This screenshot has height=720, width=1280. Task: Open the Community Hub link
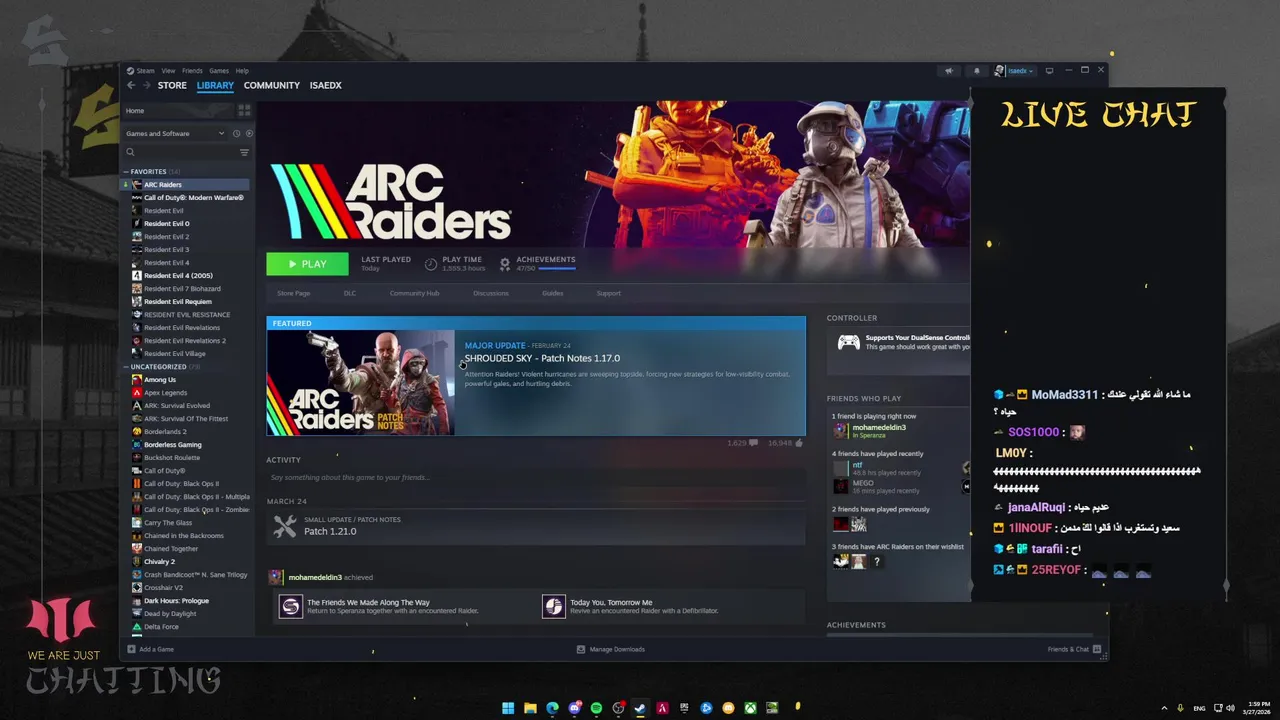(x=414, y=293)
